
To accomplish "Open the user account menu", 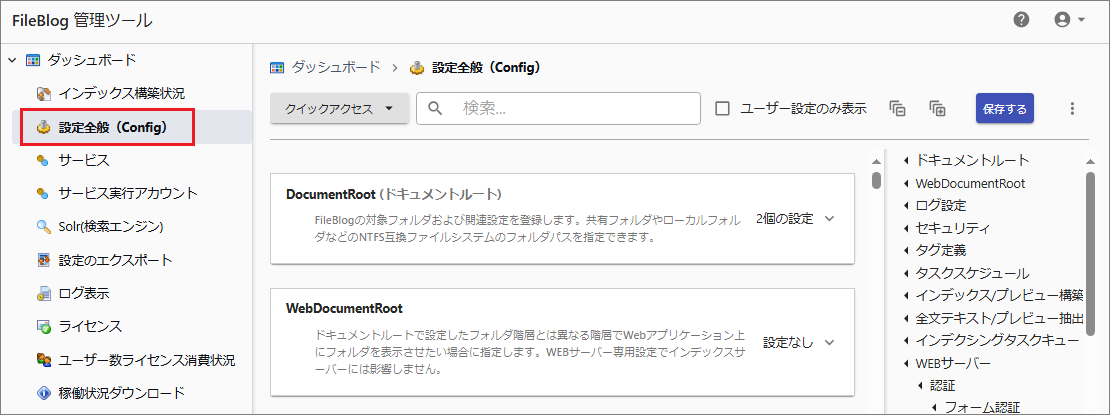I will [1069, 20].
